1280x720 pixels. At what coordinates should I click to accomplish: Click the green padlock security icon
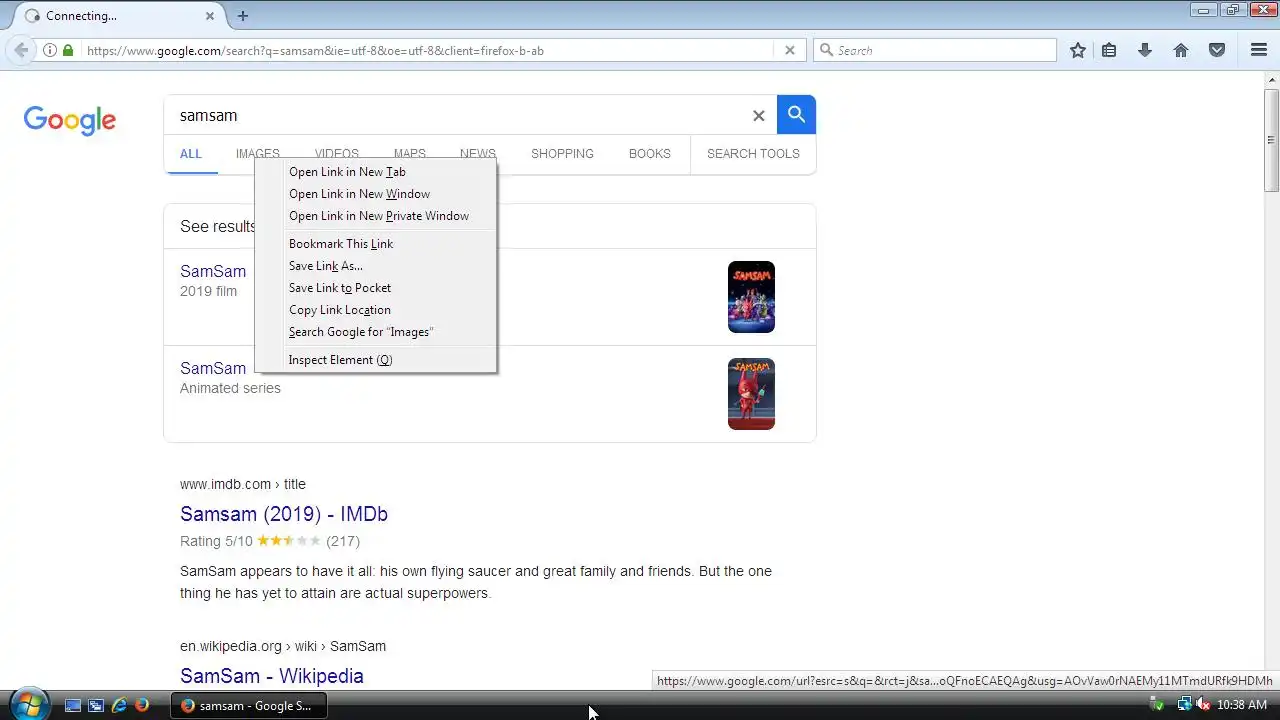[68, 50]
